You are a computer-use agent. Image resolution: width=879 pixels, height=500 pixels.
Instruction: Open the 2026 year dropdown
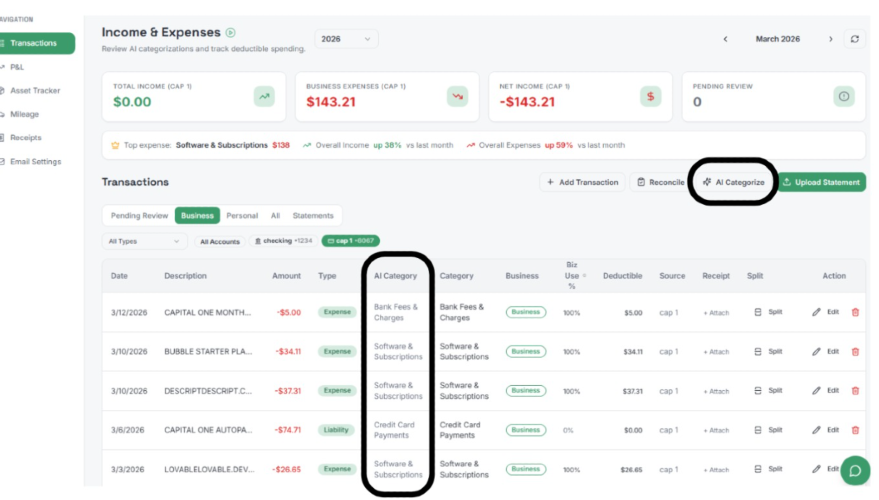tap(346, 39)
